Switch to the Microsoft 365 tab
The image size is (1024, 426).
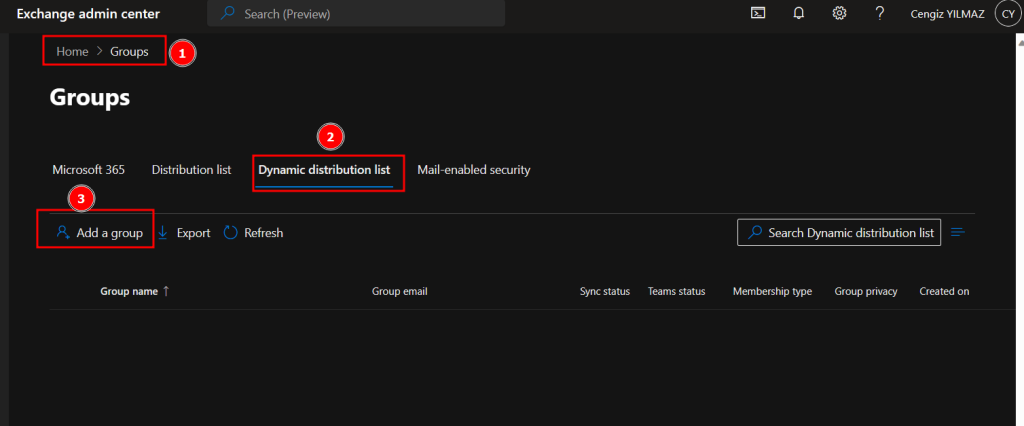coord(88,170)
